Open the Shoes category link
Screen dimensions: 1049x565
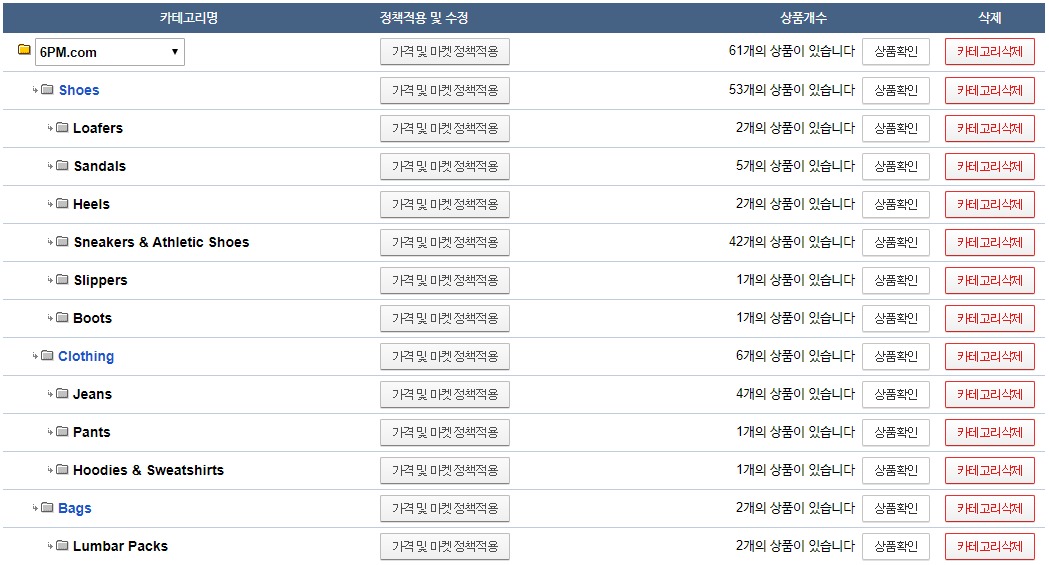79,90
